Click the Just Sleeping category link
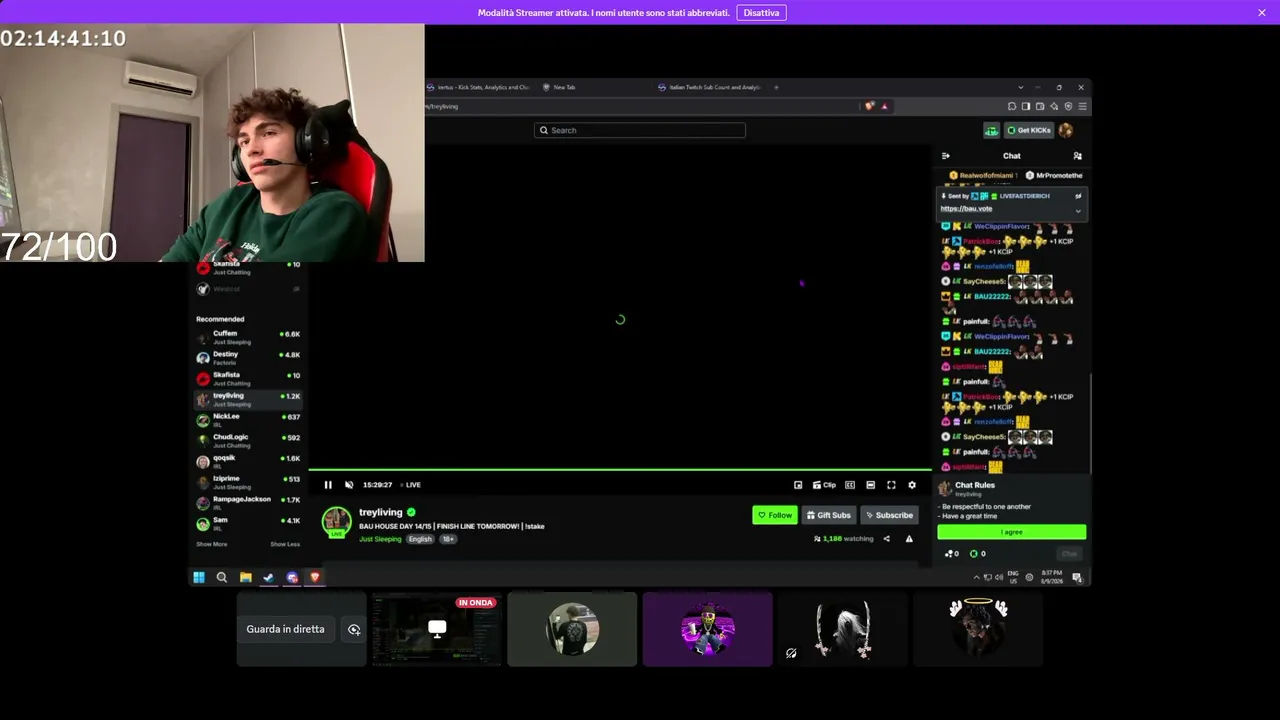Image resolution: width=1280 pixels, height=720 pixels. 380,539
